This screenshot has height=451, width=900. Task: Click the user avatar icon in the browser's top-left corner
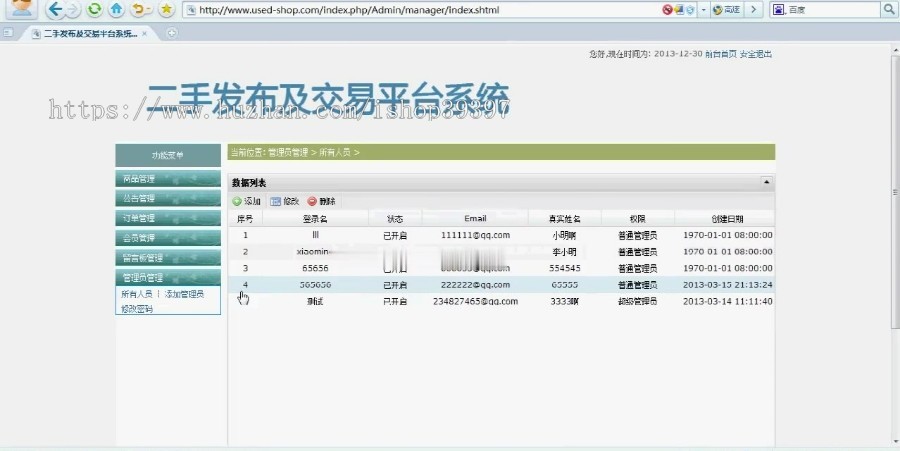coord(22,8)
